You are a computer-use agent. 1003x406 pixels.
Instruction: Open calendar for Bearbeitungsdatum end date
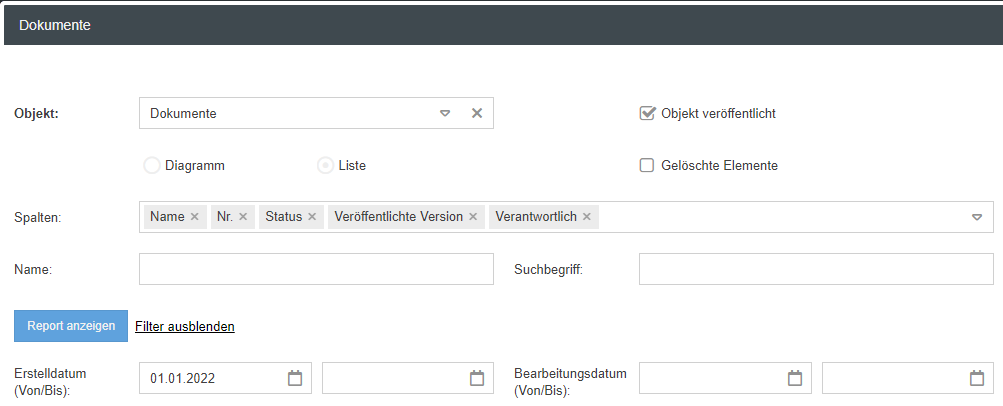(977, 378)
